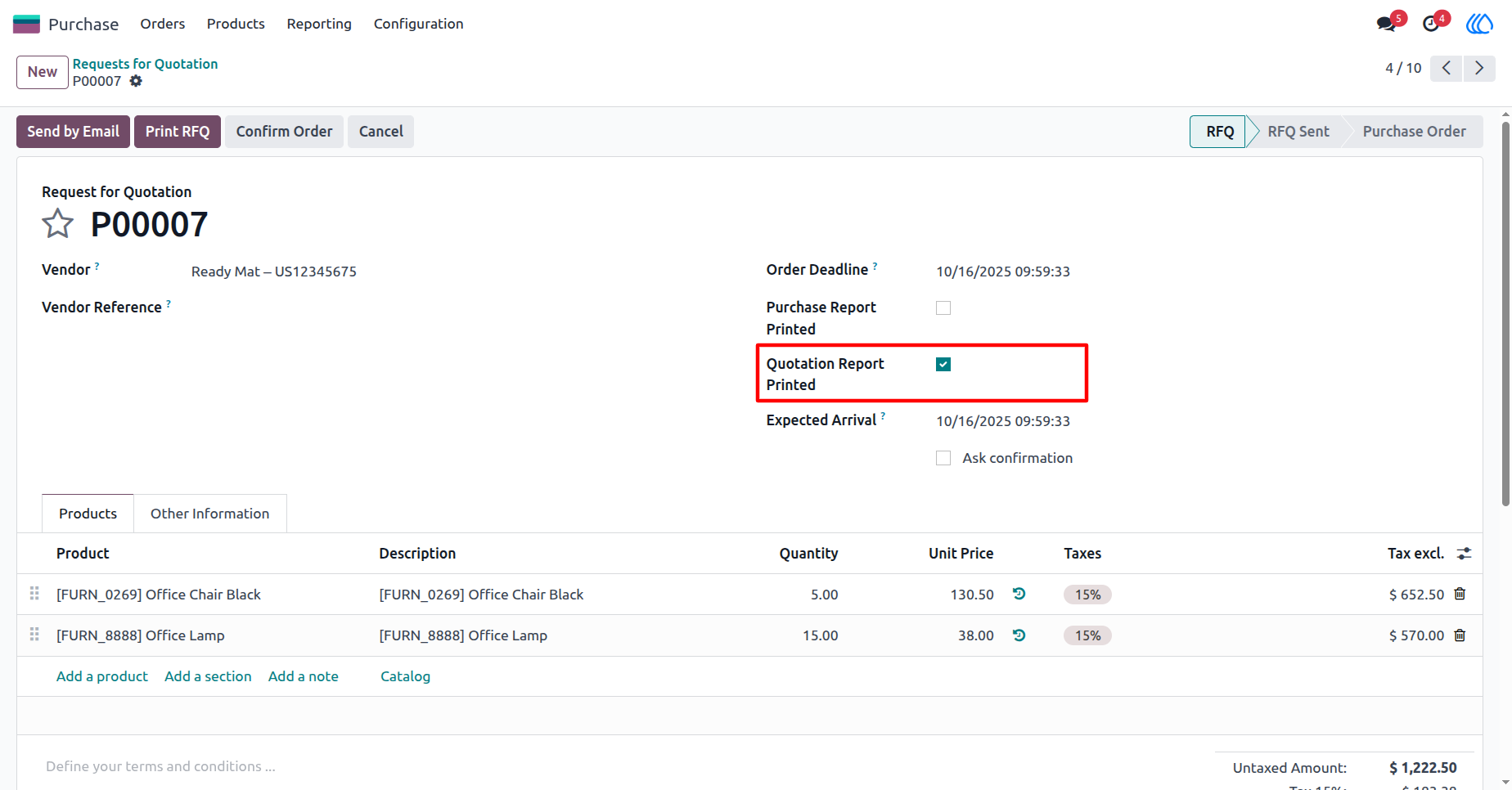Open the Products menu
1512x790 pixels.
pos(236,24)
